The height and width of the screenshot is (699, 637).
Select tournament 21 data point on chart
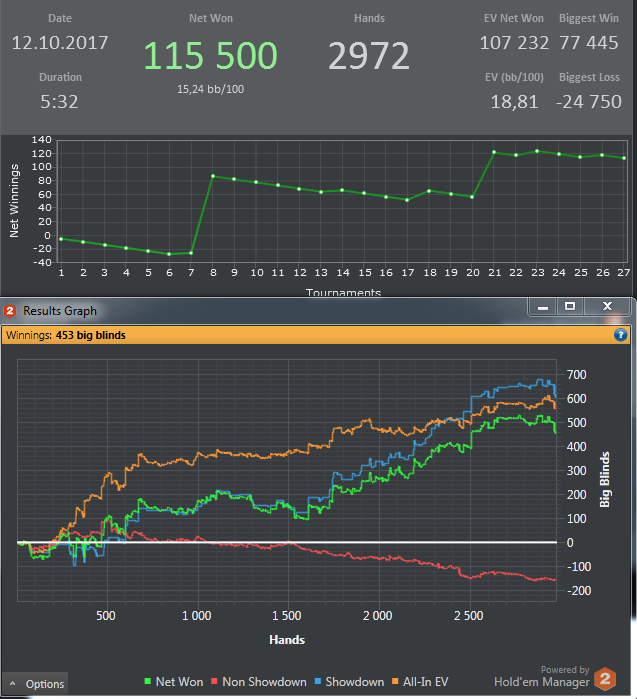coord(494,152)
